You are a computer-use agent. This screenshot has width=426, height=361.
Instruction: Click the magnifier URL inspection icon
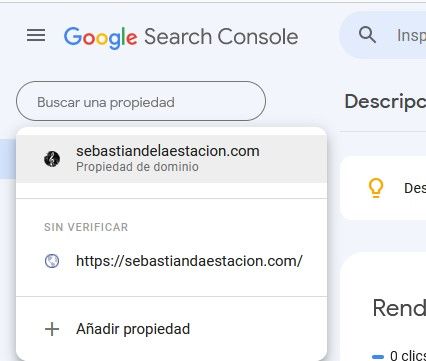tap(367, 35)
